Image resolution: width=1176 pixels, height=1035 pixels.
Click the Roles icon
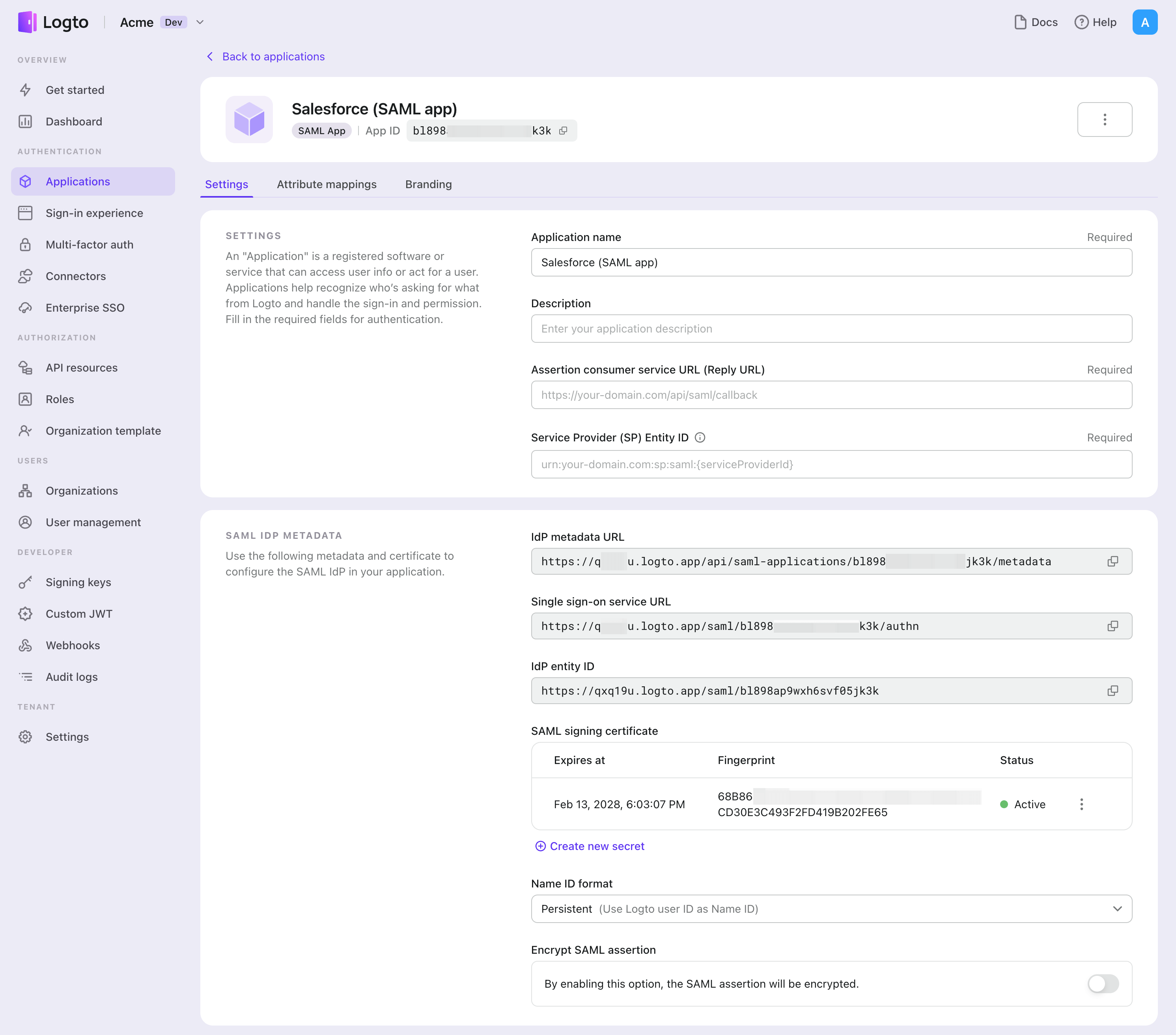pos(25,399)
